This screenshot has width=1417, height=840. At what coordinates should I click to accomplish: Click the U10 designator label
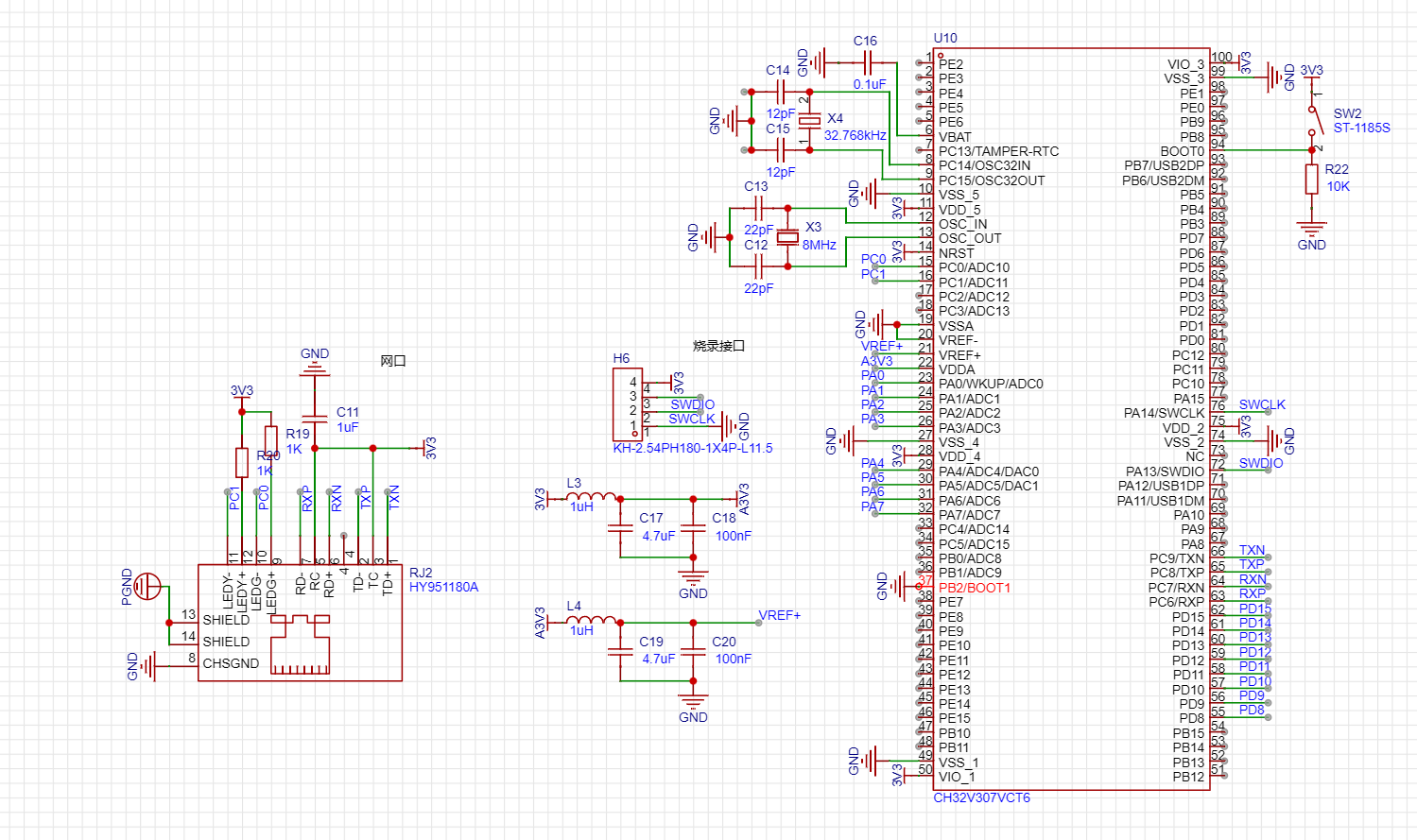[x=945, y=38]
